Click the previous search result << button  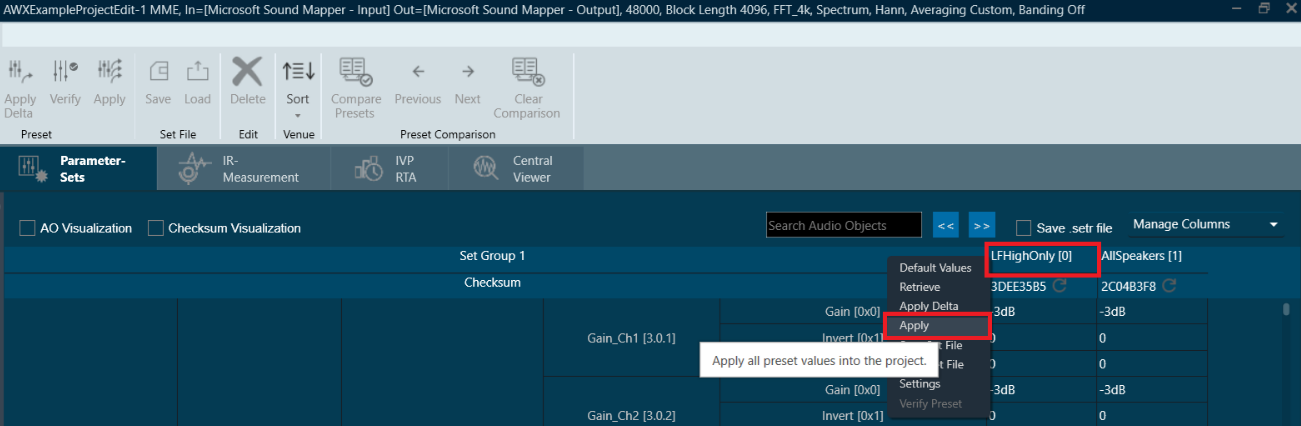click(x=946, y=225)
